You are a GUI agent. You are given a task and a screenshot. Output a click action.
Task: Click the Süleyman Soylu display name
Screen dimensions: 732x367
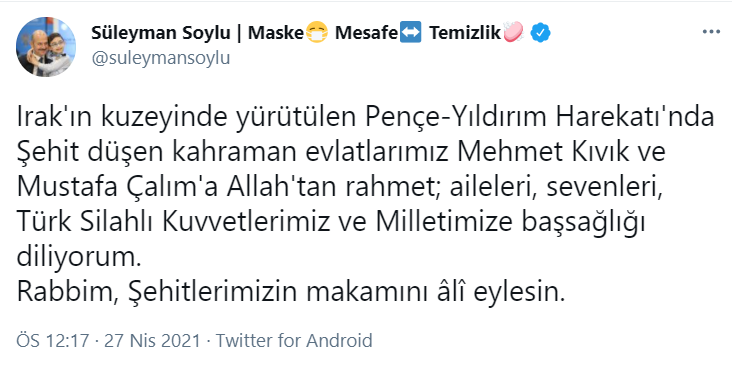161,33
